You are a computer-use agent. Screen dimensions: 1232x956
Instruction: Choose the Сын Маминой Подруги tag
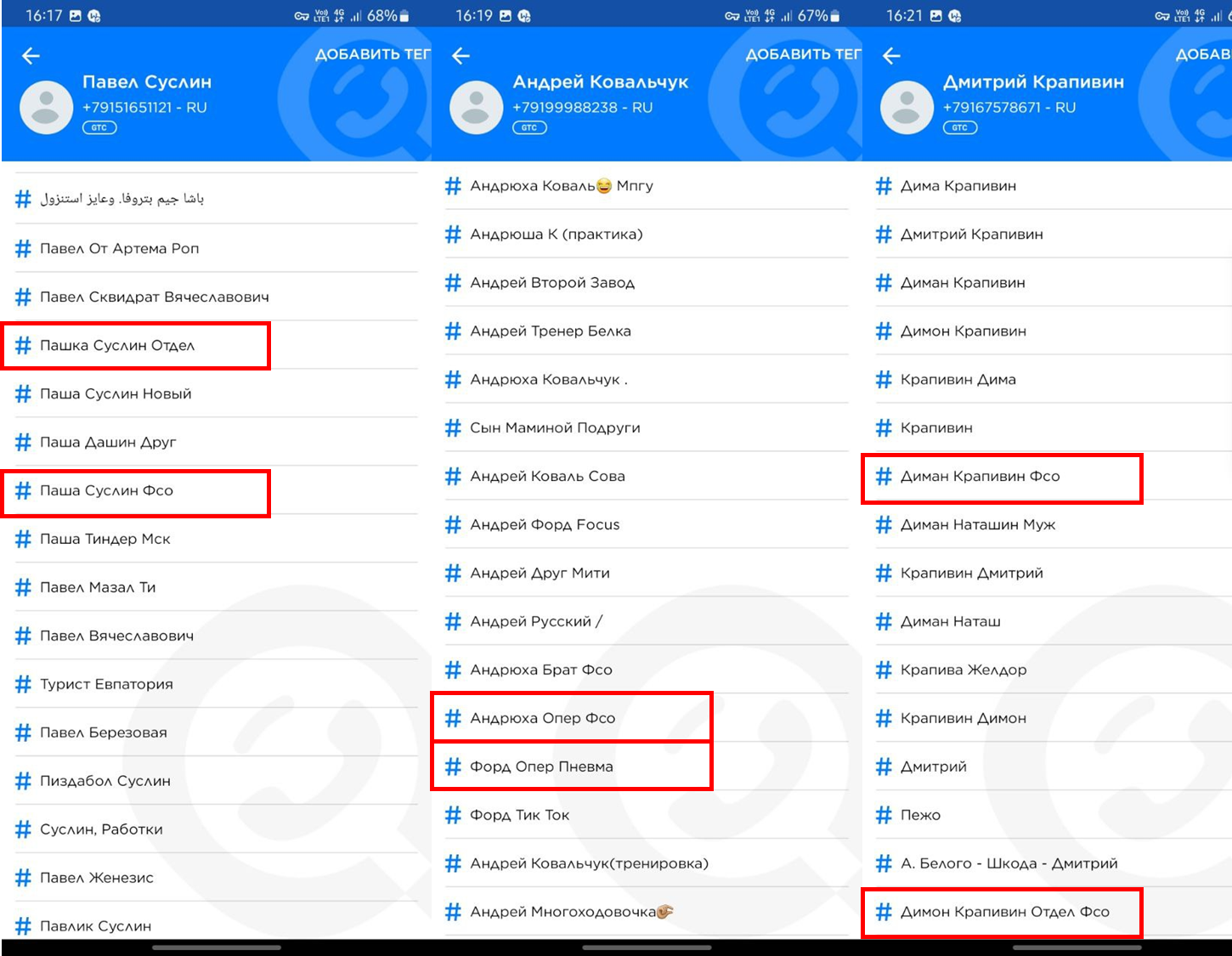coord(555,428)
